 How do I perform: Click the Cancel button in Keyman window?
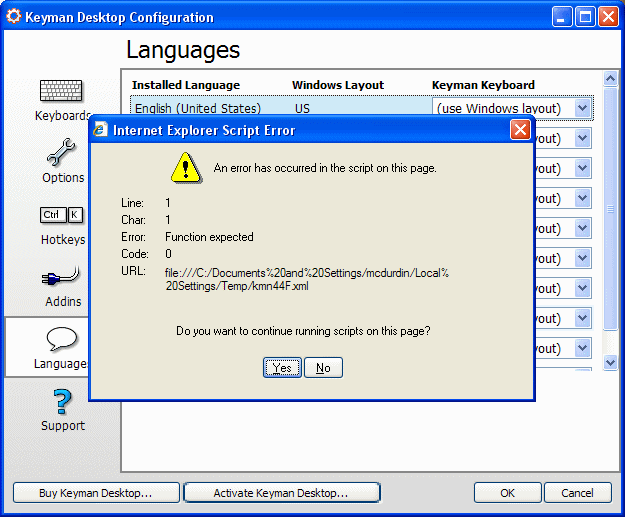578,493
